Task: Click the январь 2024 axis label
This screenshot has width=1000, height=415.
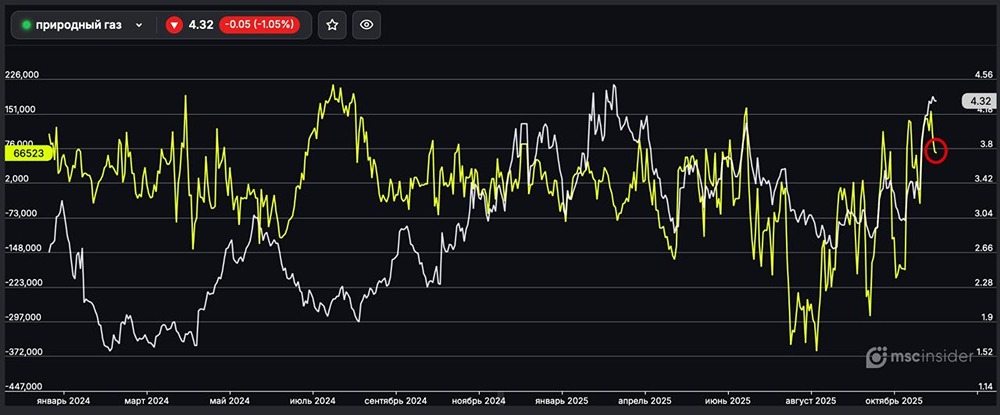Action: click(x=63, y=400)
